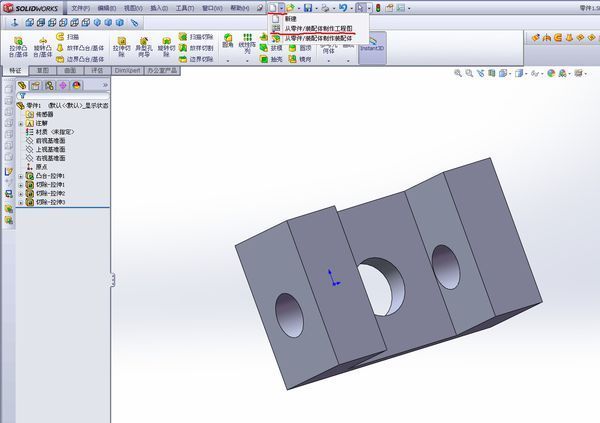The height and width of the screenshot is (423, 600).
Task: Select the Shell (抽壳) tool
Action: pyautogui.click(x=271, y=59)
